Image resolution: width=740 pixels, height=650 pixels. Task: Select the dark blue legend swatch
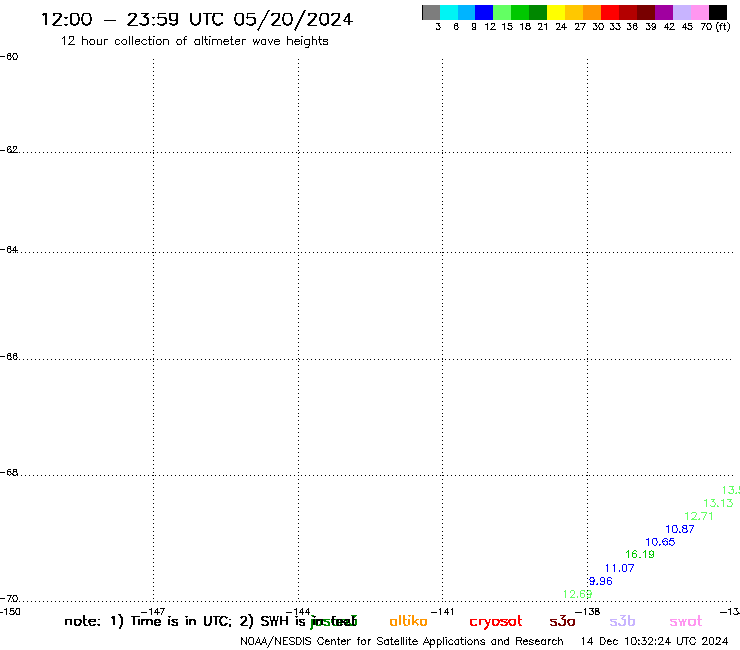click(x=484, y=12)
